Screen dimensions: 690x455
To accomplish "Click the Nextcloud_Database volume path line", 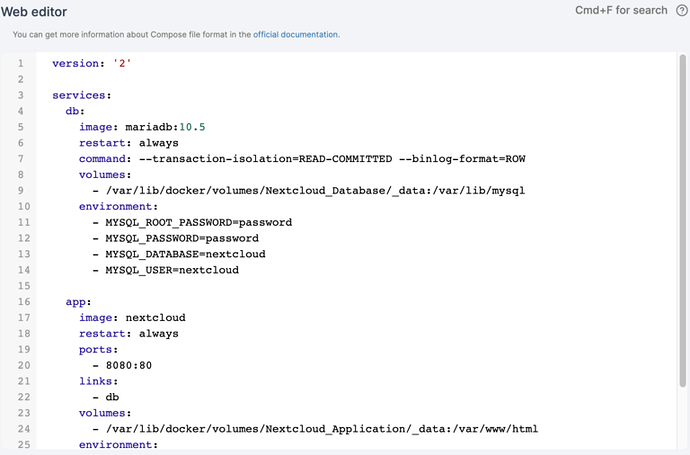I will click(308, 191).
